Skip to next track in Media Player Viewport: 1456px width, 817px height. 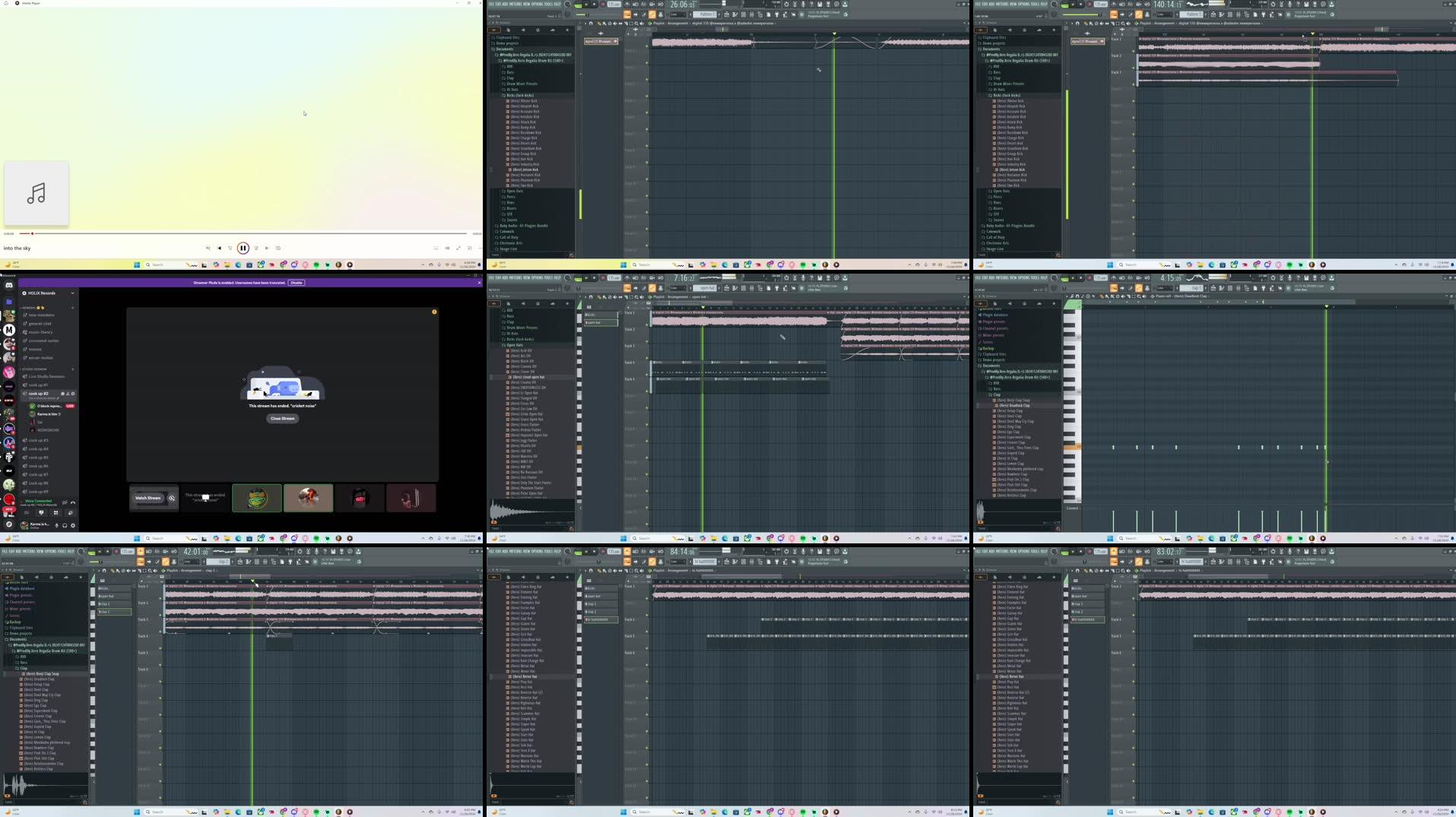pos(267,248)
